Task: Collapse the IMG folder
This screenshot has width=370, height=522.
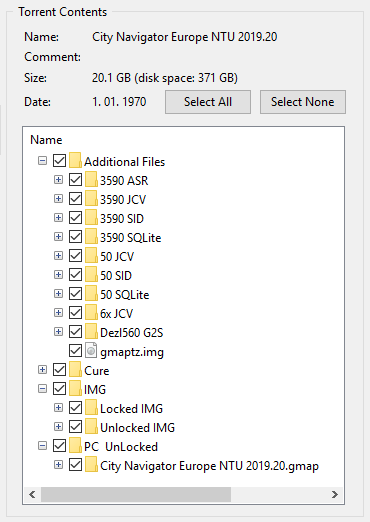Action: click(42, 389)
